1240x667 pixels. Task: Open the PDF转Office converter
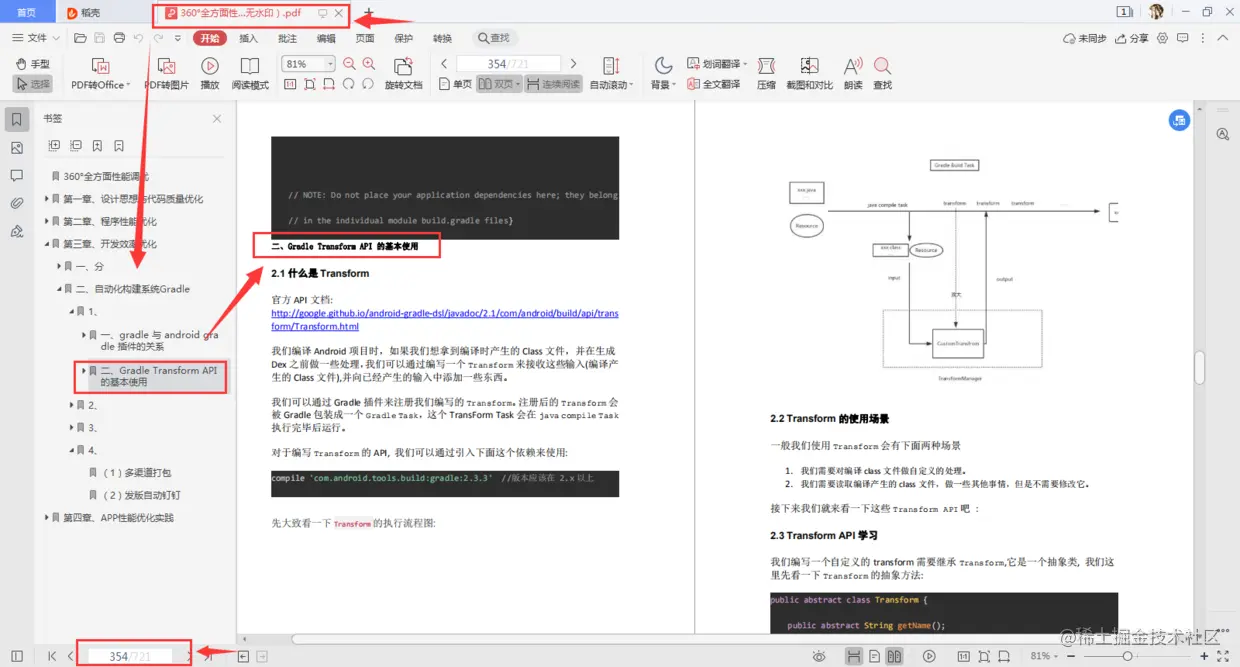click(98, 74)
